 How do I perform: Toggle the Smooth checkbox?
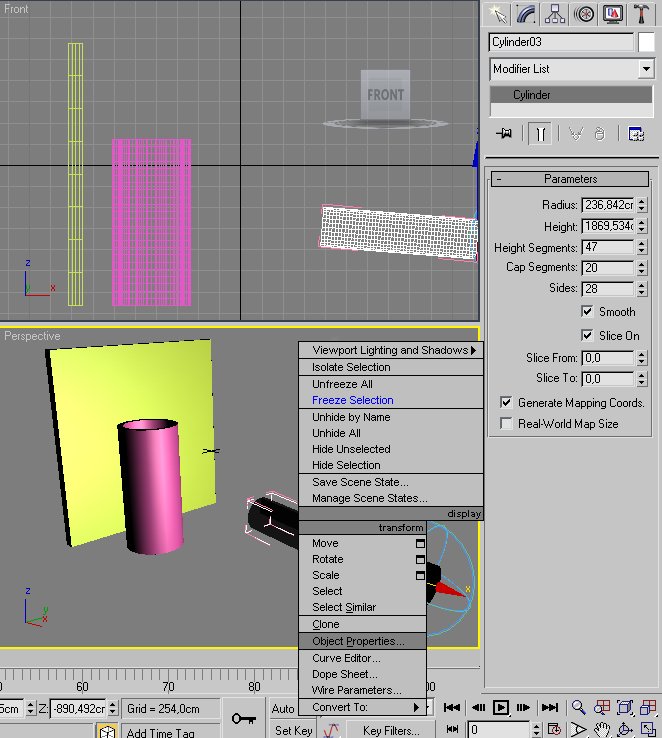(x=587, y=311)
